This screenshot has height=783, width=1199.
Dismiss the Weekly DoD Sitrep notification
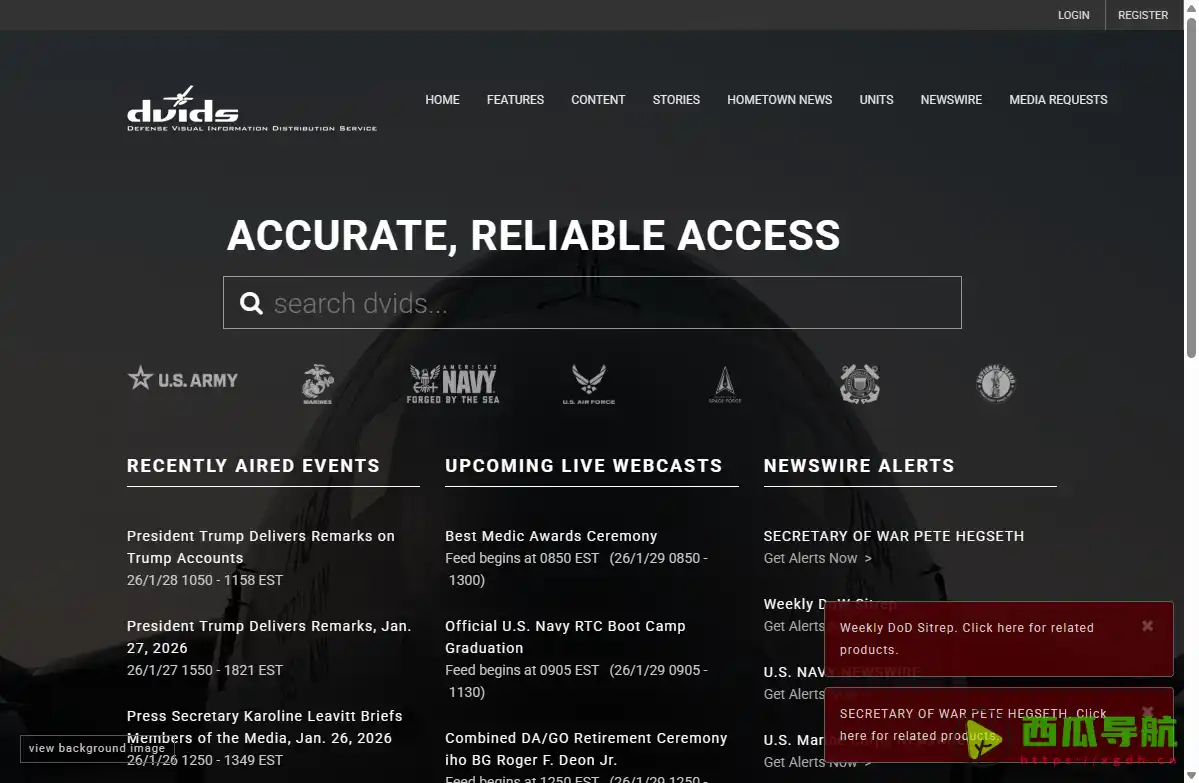(1147, 626)
